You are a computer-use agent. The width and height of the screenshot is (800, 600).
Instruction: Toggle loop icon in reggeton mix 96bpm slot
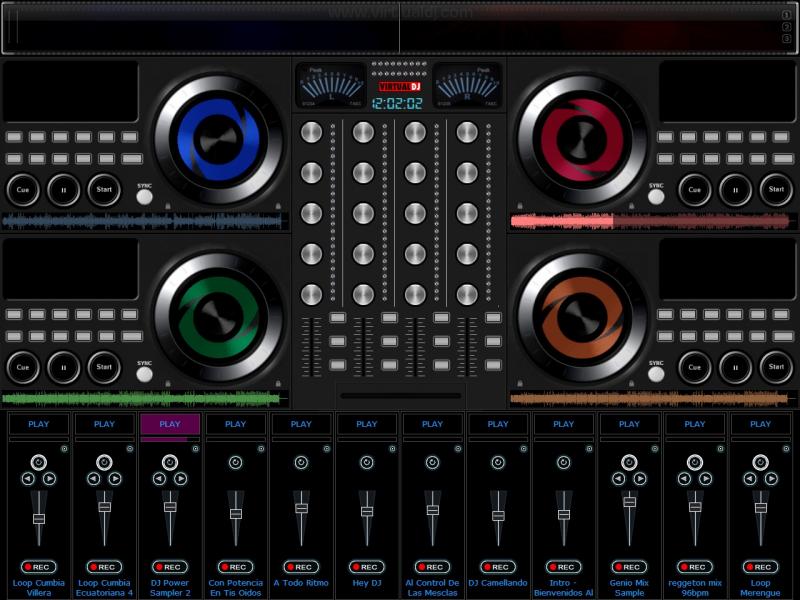[x=695, y=462]
